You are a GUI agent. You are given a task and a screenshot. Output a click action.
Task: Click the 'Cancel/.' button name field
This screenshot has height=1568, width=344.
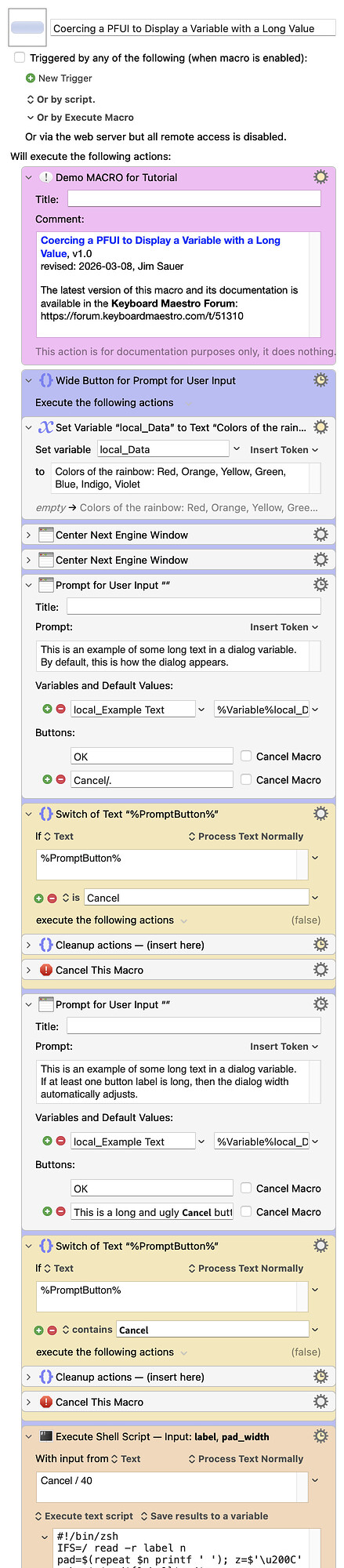coord(152,780)
